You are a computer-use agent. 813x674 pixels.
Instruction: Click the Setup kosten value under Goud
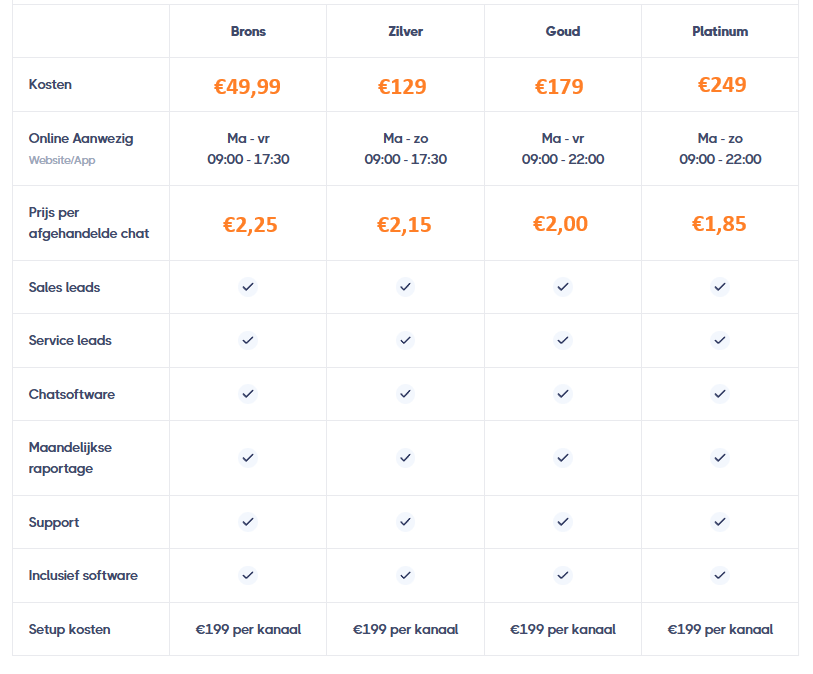[563, 629]
